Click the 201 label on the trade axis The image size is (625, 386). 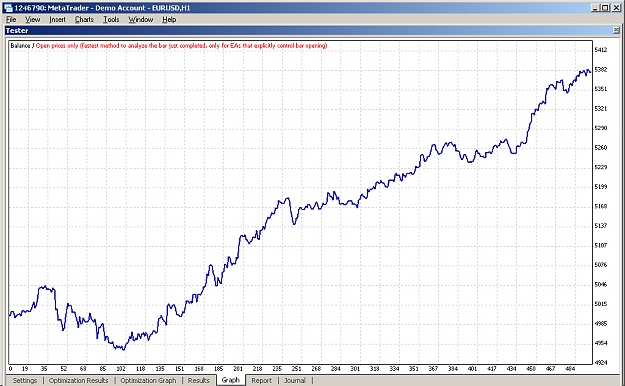pos(238,369)
